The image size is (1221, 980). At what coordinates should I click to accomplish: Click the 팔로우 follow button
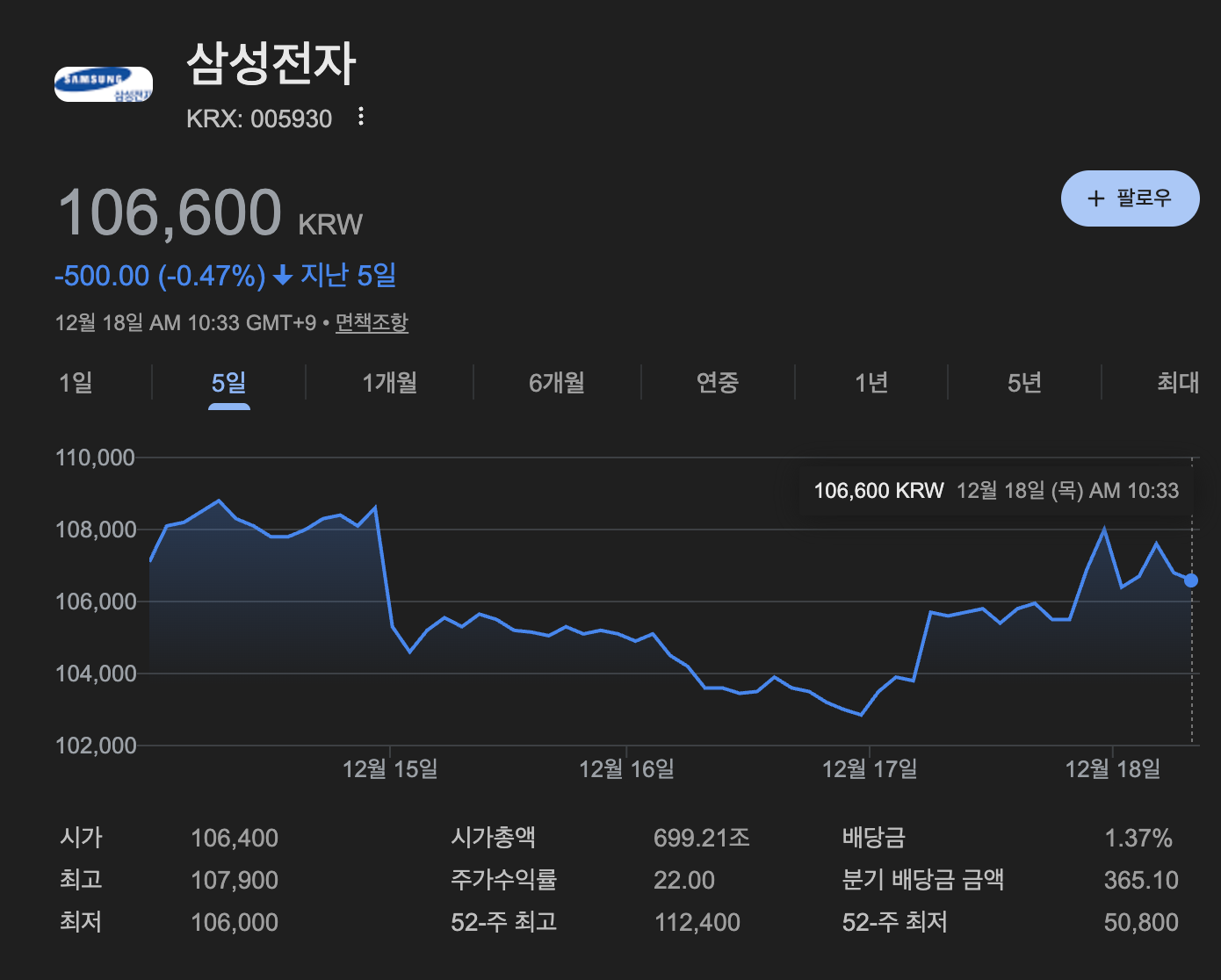tap(1130, 198)
